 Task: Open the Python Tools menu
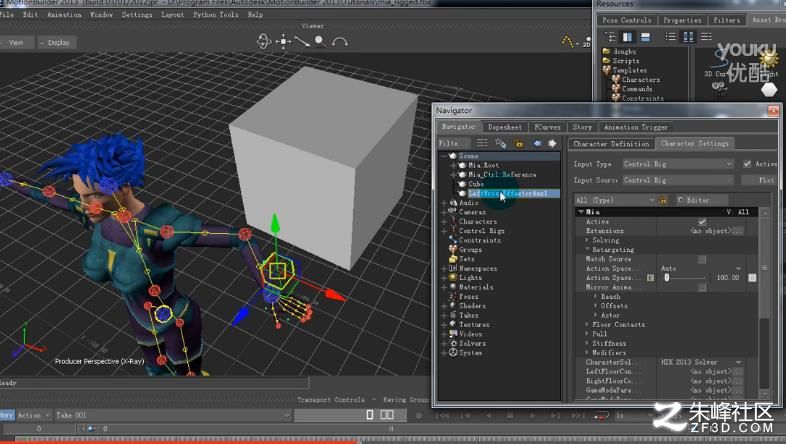pos(216,15)
